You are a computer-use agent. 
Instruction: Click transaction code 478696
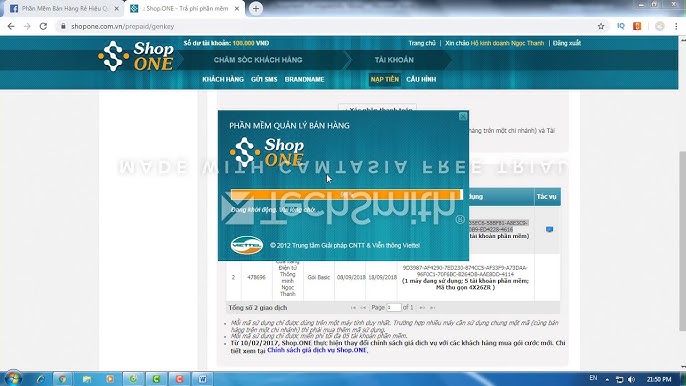coord(256,277)
